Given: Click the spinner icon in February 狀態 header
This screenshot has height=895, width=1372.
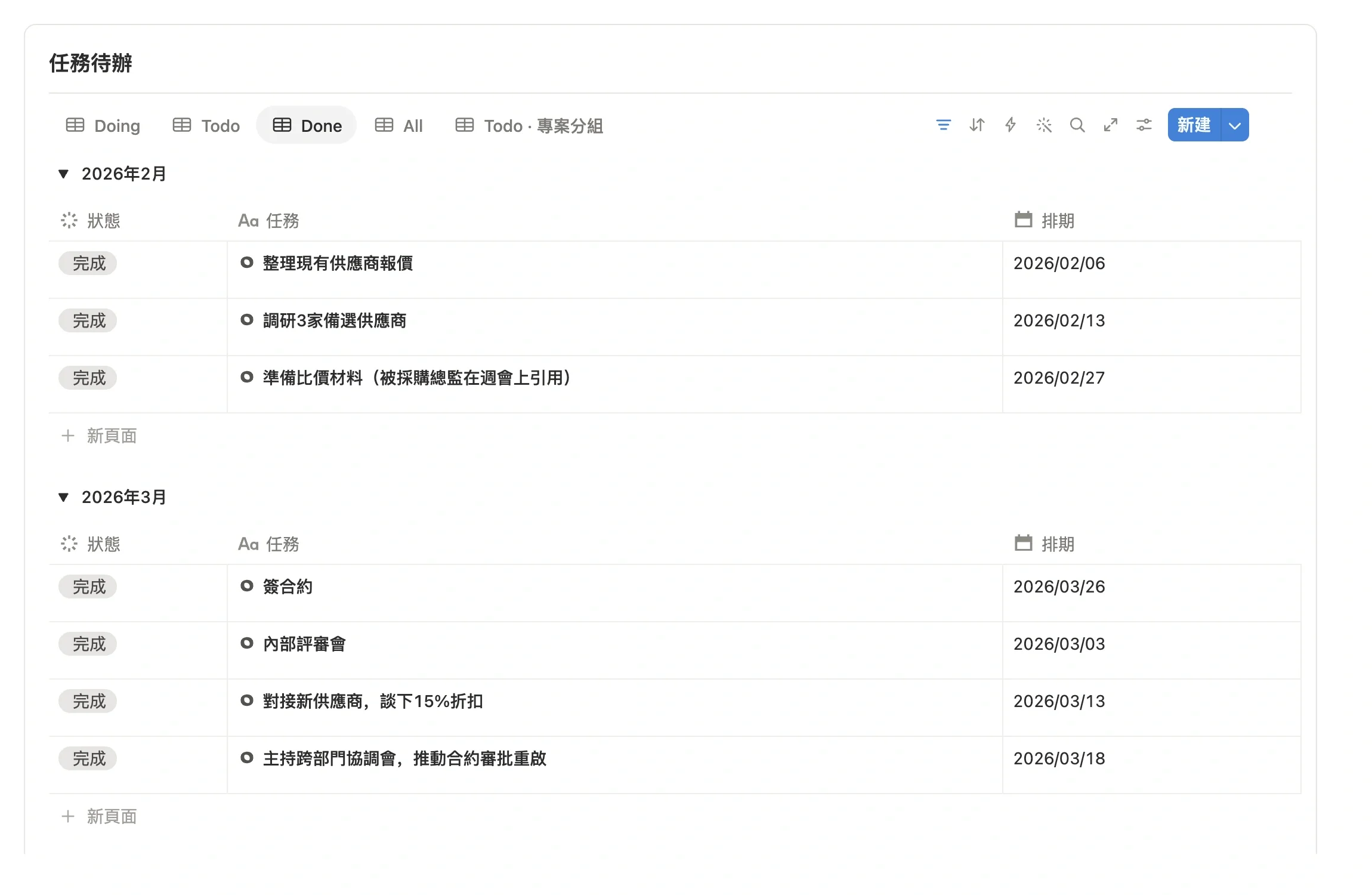Looking at the screenshot, I should 69,220.
